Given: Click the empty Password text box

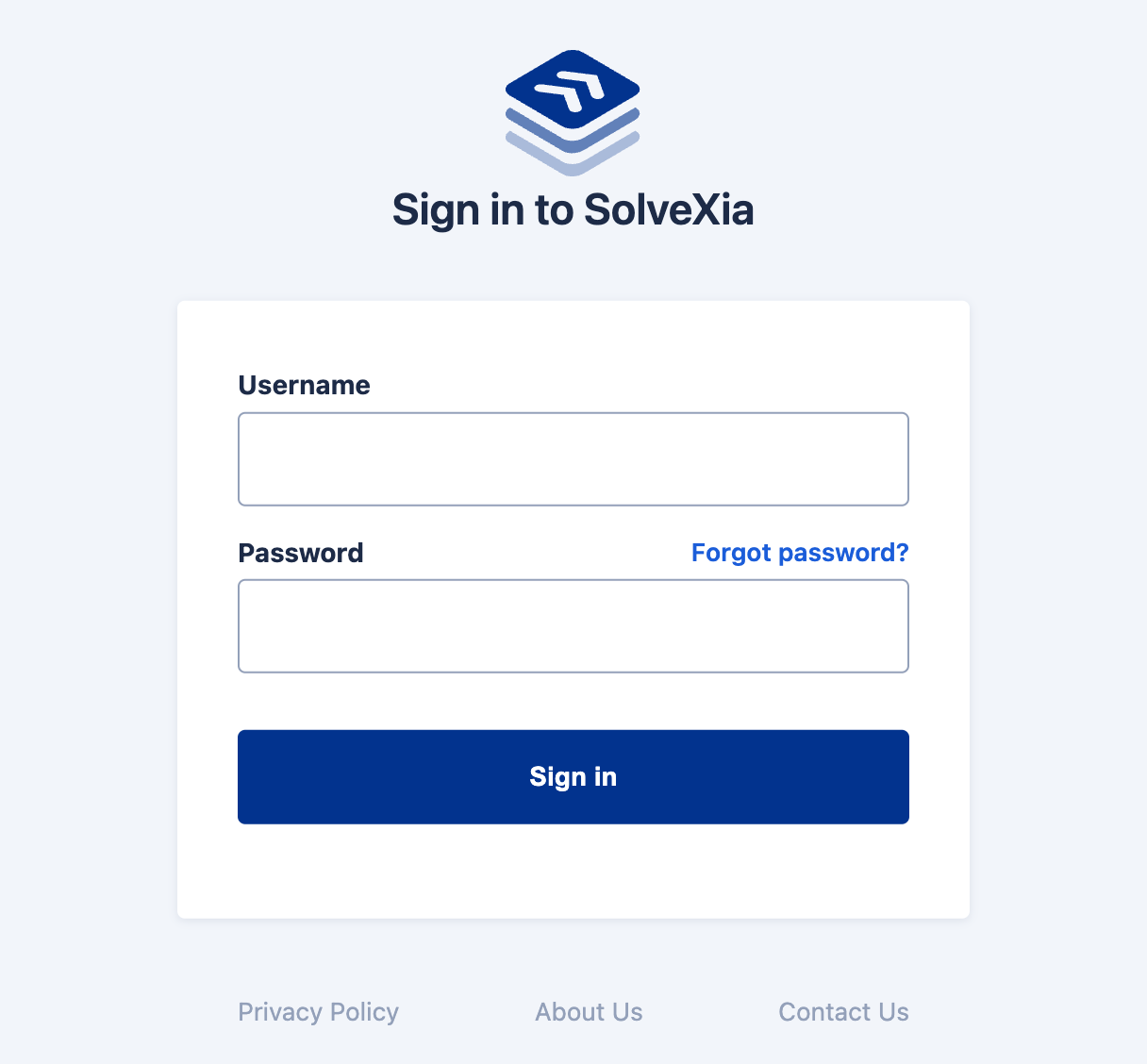Looking at the screenshot, I should [573, 625].
